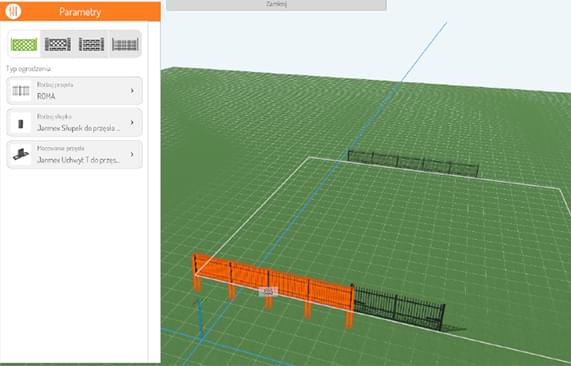Open the ROMA span type row
This screenshot has height=366, width=571.
coord(74,91)
